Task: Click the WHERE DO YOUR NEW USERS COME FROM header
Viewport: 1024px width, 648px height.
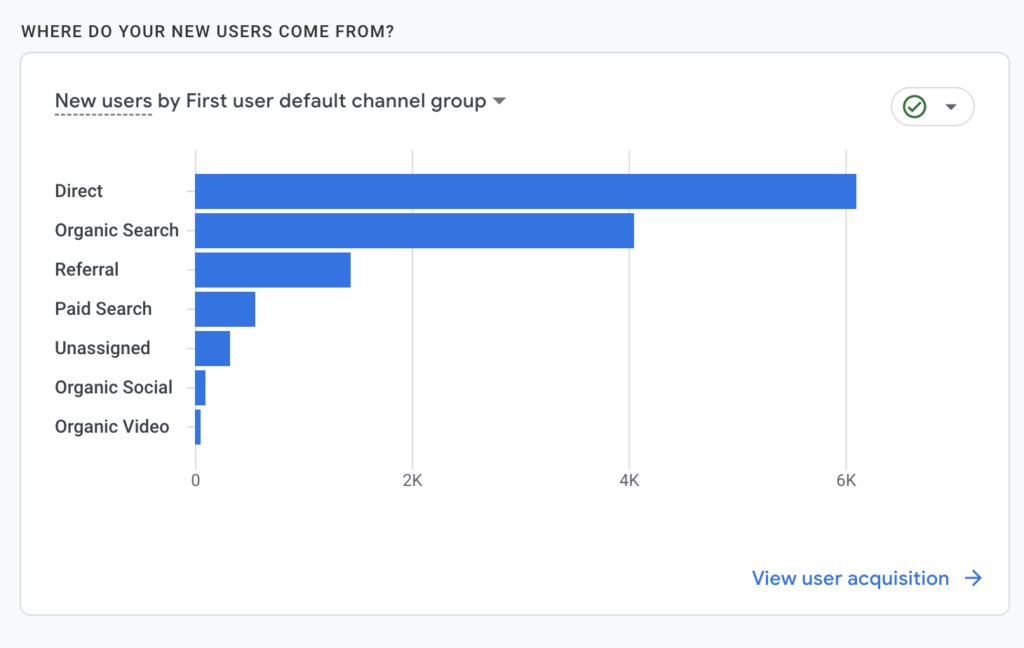Action: [x=209, y=31]
